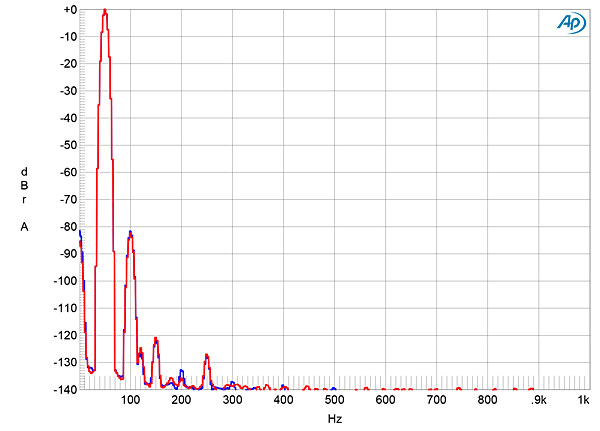Click the -120 label on the vertical axis
The width and height of the screenshot is (600, 431).
point(66,335)
